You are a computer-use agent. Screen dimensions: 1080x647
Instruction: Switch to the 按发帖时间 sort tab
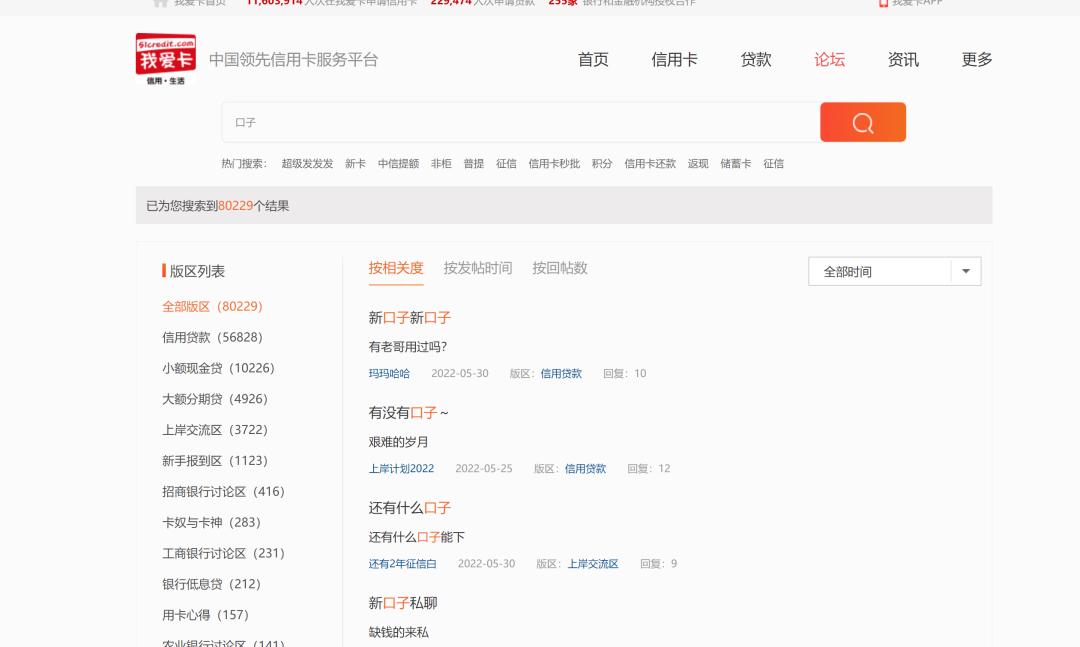tap(478, 268)
